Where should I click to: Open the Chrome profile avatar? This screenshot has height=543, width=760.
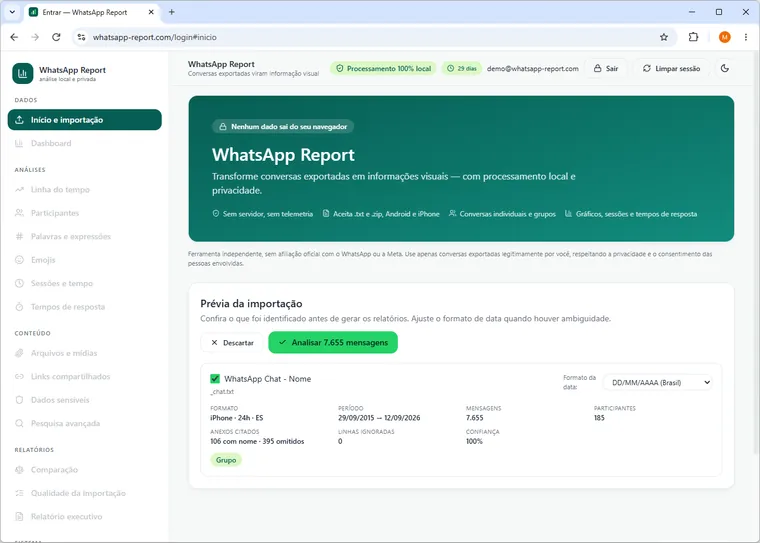pos(725,37)
